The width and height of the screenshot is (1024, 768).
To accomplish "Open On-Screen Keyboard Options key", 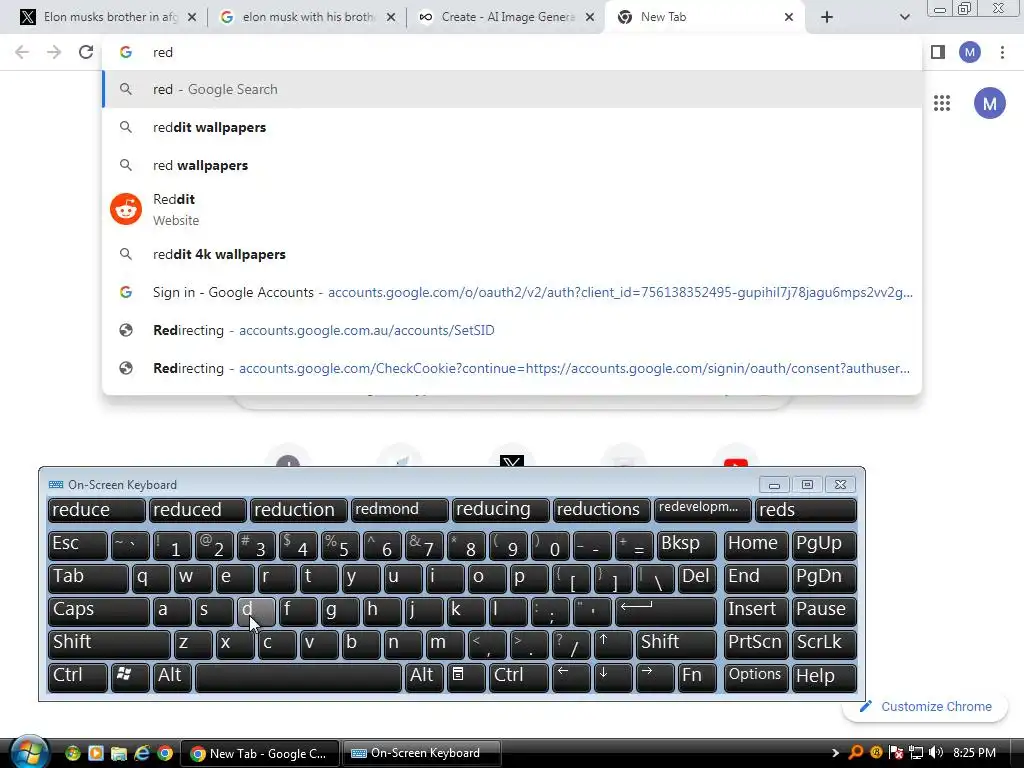I will (756, 677).
